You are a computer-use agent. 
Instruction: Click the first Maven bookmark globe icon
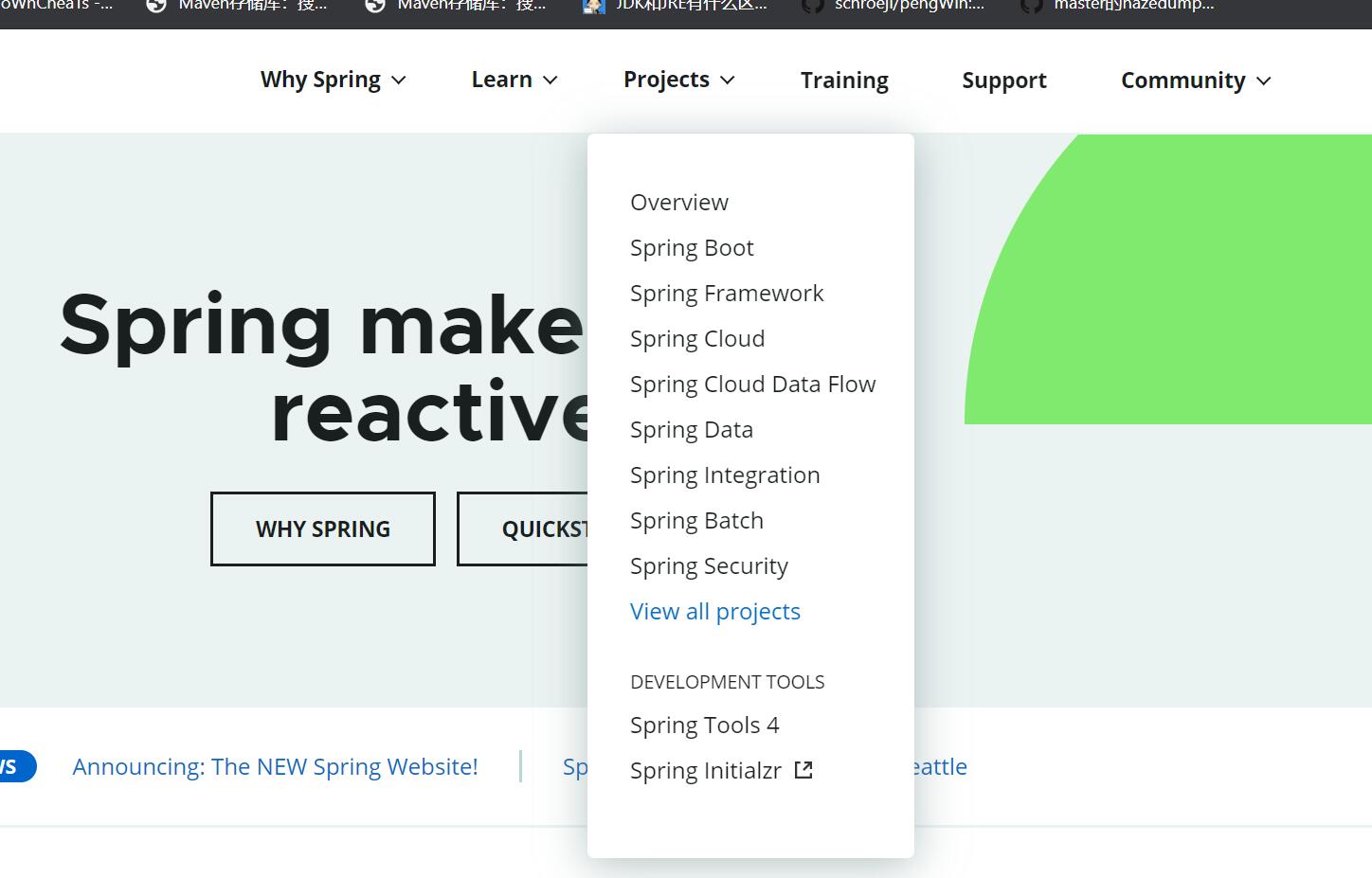[x=155, y=6]
